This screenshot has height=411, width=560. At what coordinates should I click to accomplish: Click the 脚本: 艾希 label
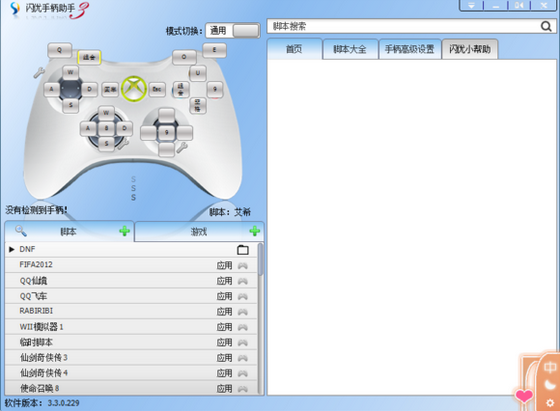[x=230, y=212]
